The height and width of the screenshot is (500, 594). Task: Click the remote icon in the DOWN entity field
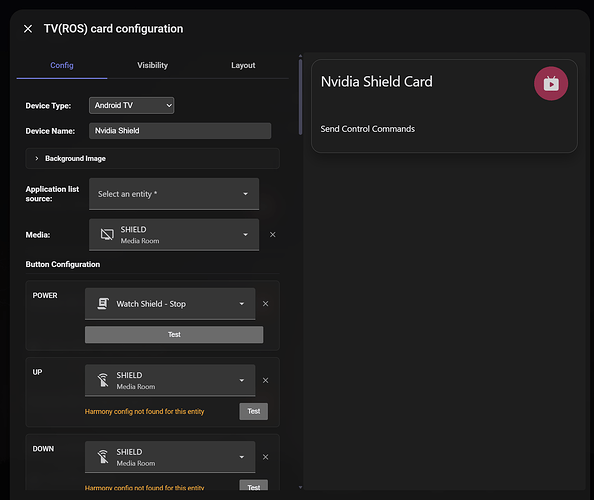(103, 457)
